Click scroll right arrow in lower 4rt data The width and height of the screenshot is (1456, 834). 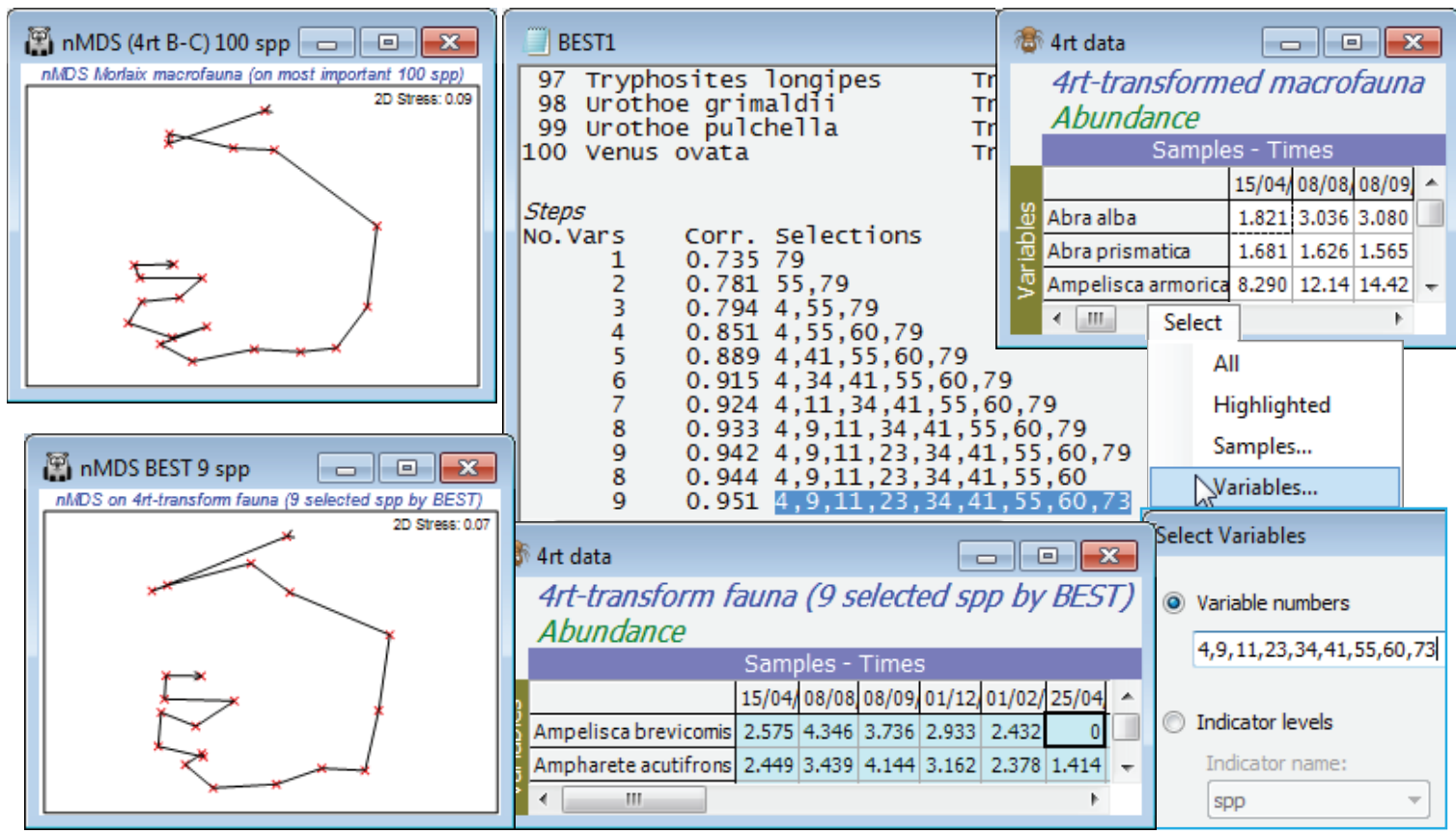pyautogui.click(x=1094, y=799)
